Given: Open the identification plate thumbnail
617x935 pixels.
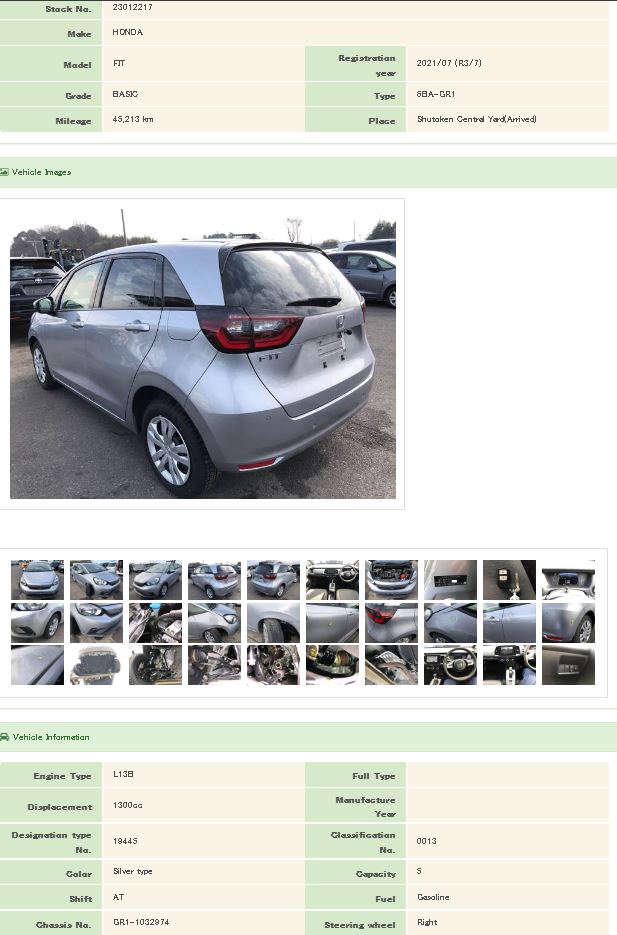Looking at the screenshot, I should (x=450, y=580).
